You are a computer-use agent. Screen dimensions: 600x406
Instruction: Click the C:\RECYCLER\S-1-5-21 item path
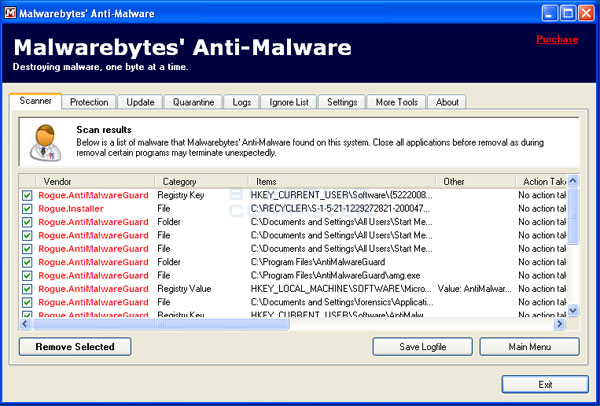(341, 209)
